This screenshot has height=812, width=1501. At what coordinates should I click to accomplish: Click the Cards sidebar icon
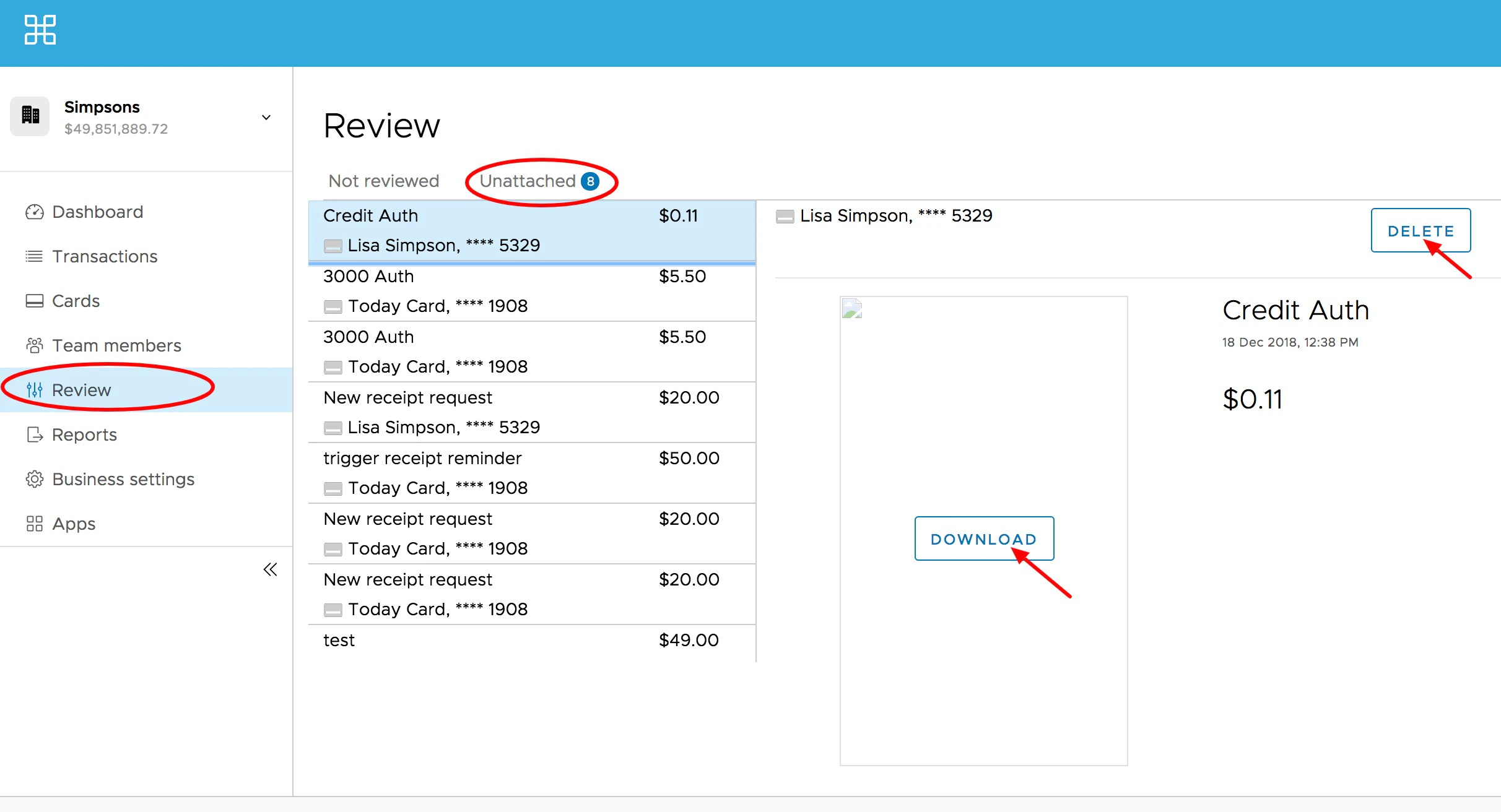[34, 301]
